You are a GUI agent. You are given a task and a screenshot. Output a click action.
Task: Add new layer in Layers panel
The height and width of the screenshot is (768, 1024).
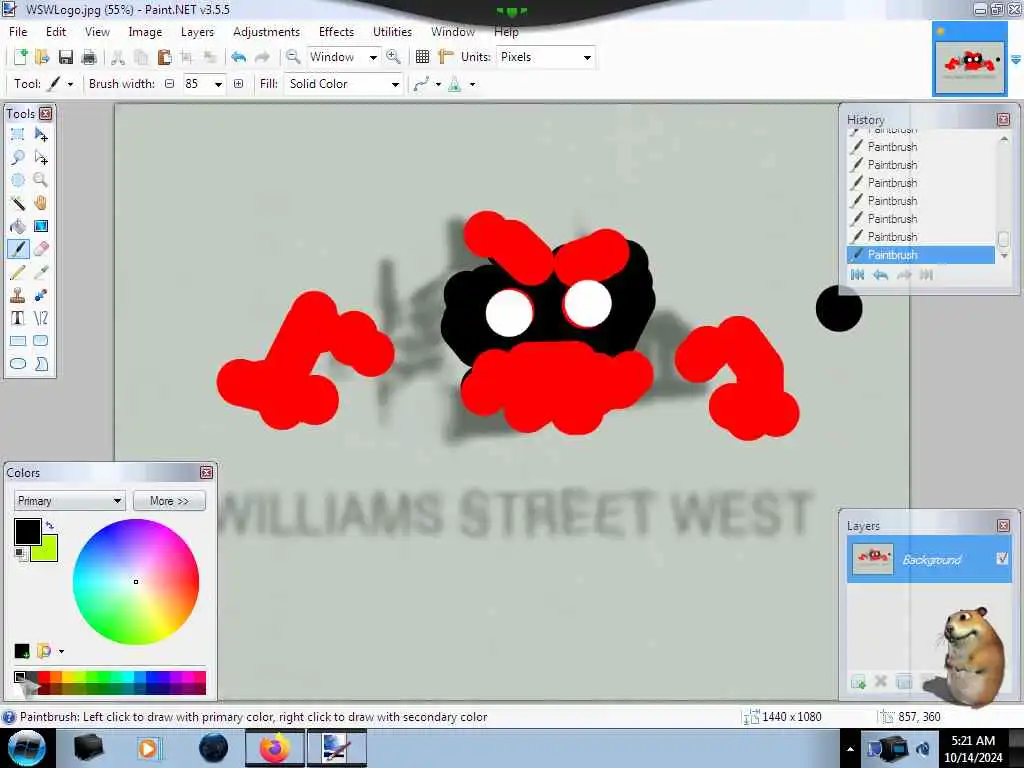pos(858,682)
